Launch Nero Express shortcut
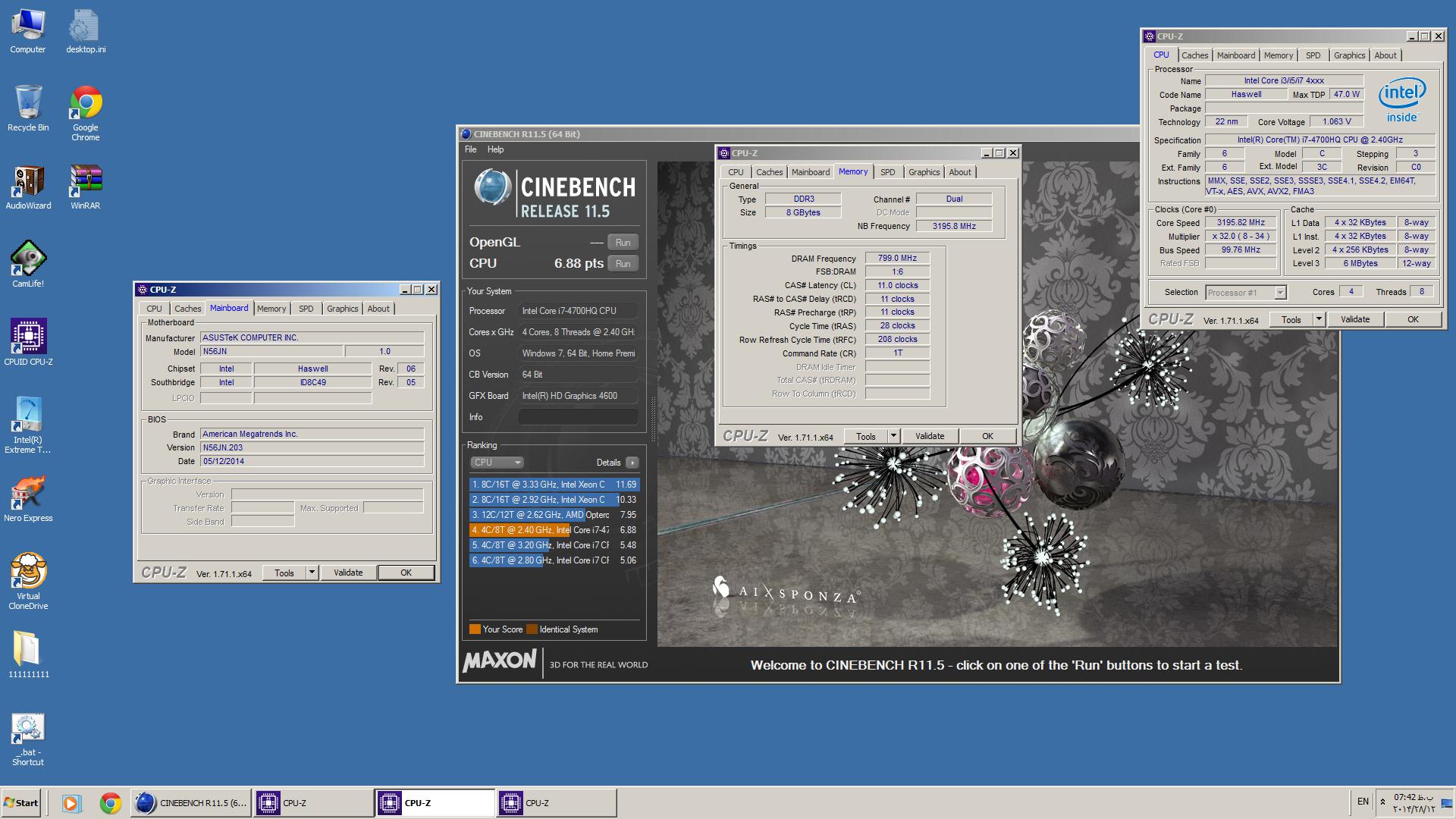This screenshot has width=1456, height=819. (28, 498)
